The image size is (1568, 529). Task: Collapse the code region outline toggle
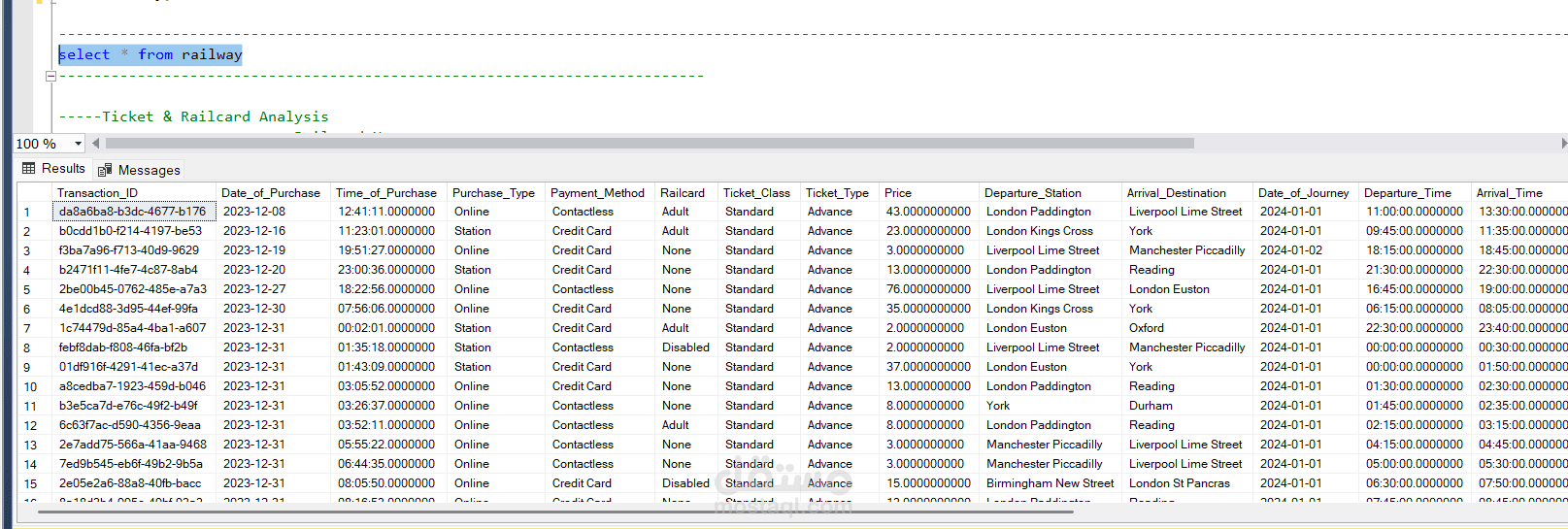pyautogui.click(x=50, y=76)
